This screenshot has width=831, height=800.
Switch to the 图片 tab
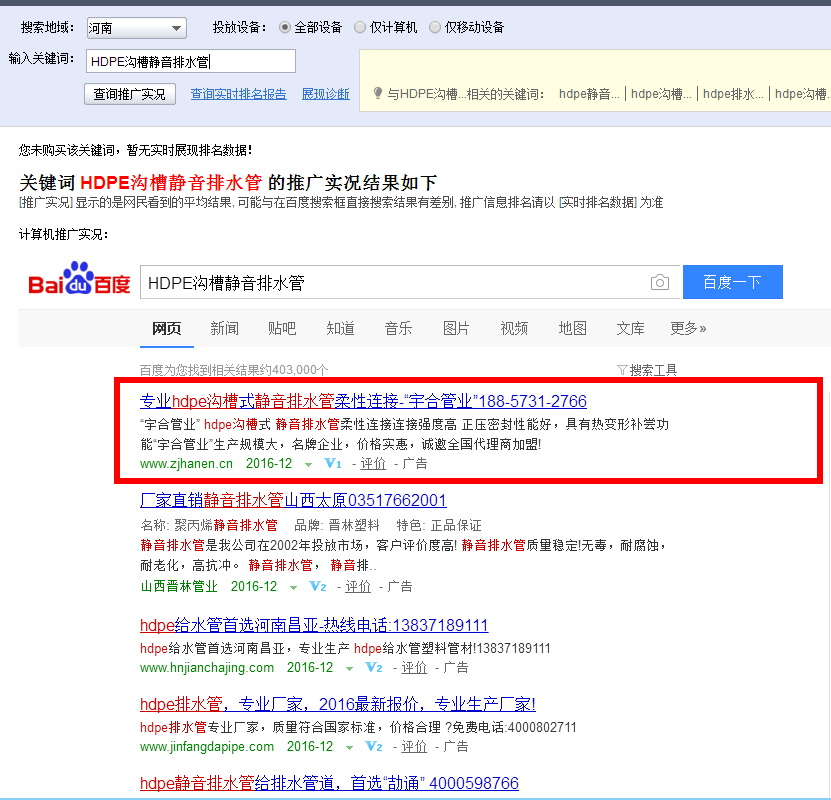[x=456, y=328]
